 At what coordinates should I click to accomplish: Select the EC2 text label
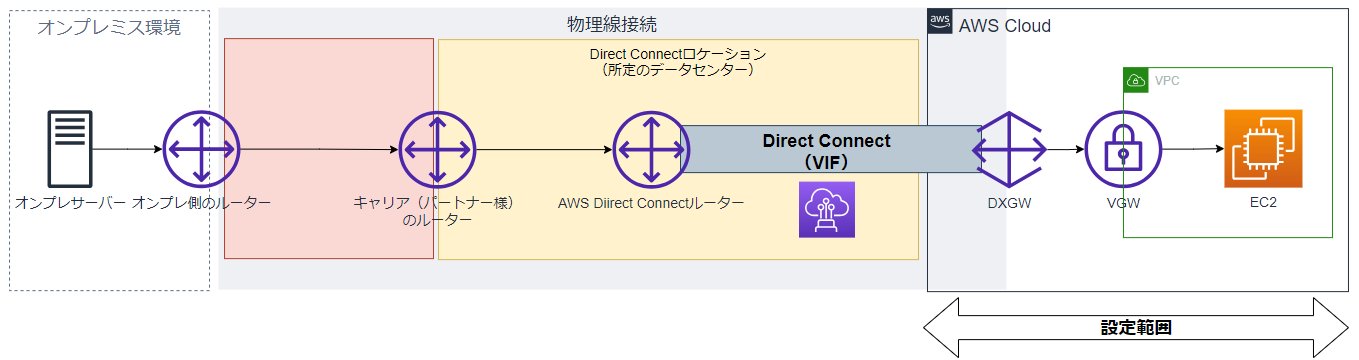1263,203
